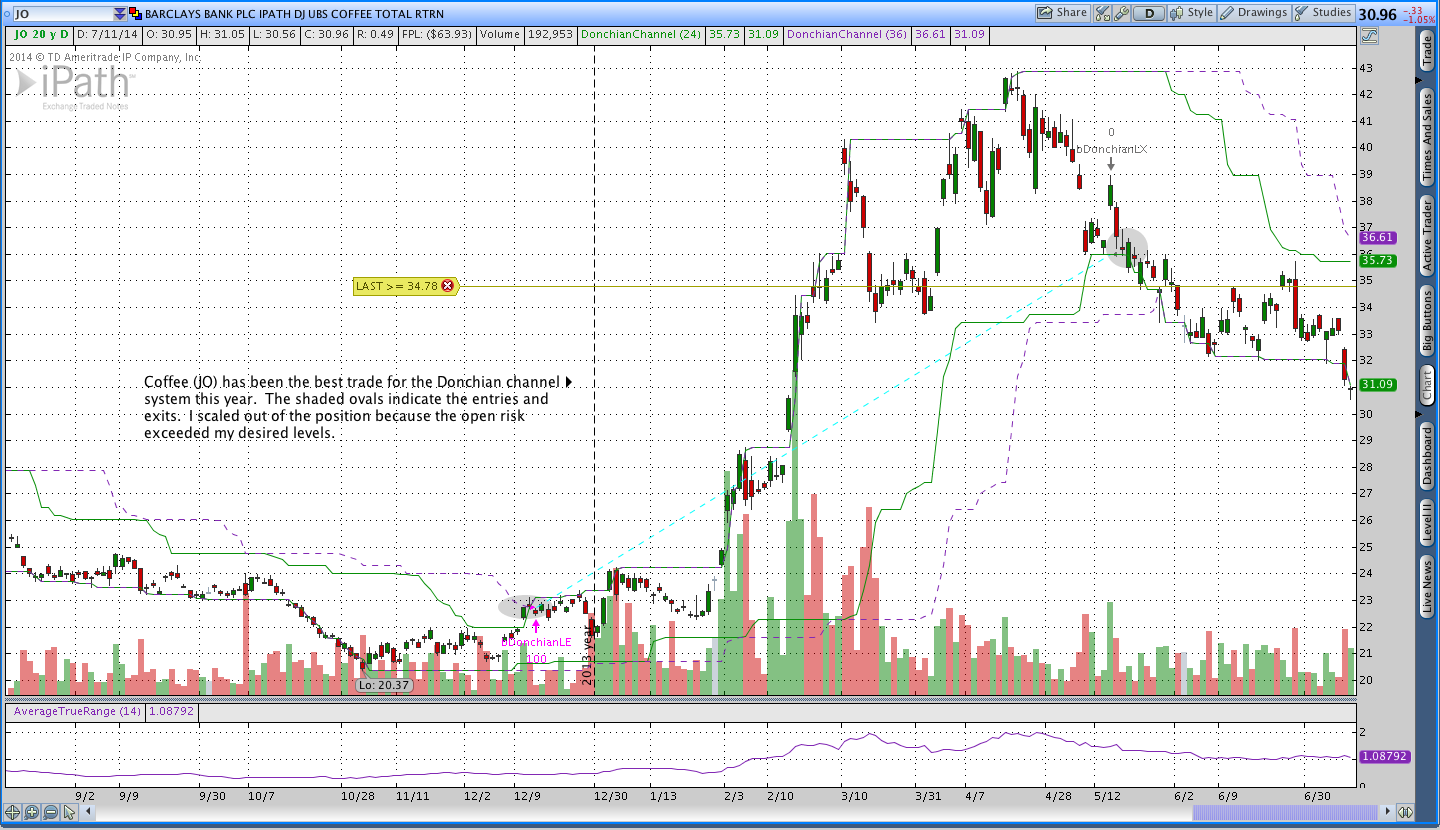Click the zoom out magnifier icon
Viewport: 1440px width, 830px height.
pyautogui.click(x=51, y=813)
